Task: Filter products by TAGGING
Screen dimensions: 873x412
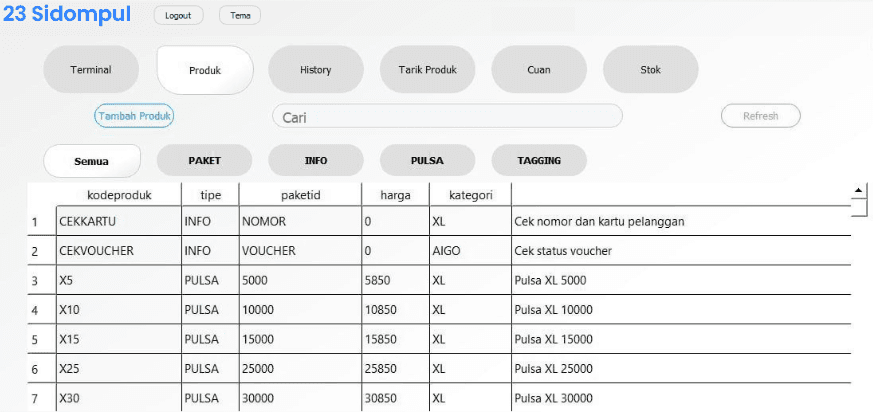Action: click(538, 160)
